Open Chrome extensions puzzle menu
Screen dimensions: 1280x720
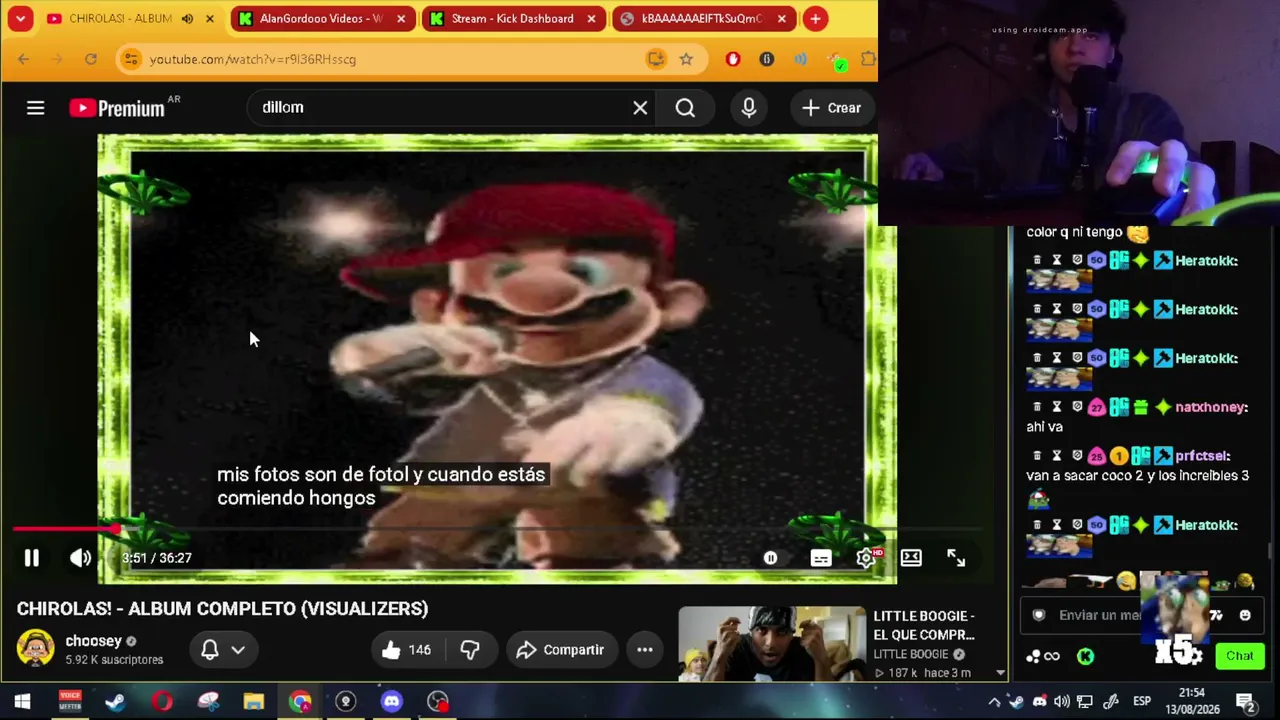[x=868, y=60]
